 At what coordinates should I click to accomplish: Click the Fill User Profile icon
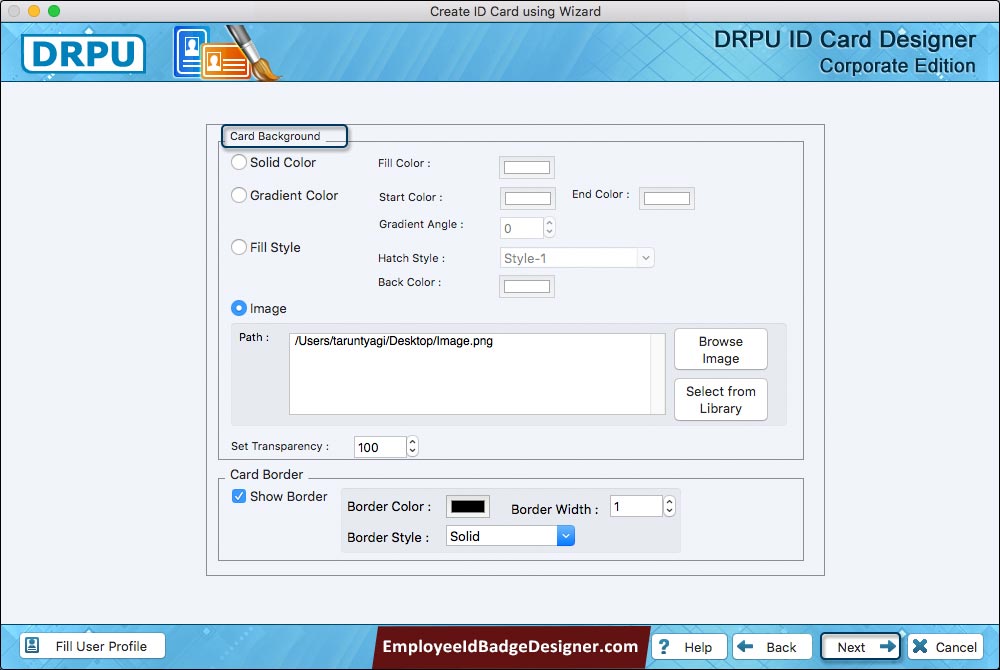point(32,645)
